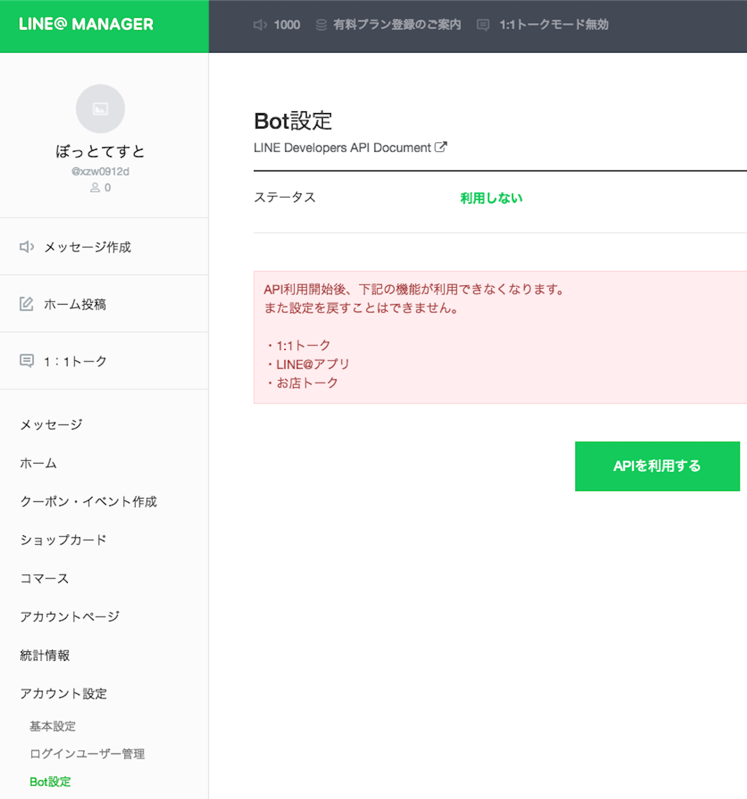Click the friends count person icon
The image size is (747, 799).
click(95, 188)
